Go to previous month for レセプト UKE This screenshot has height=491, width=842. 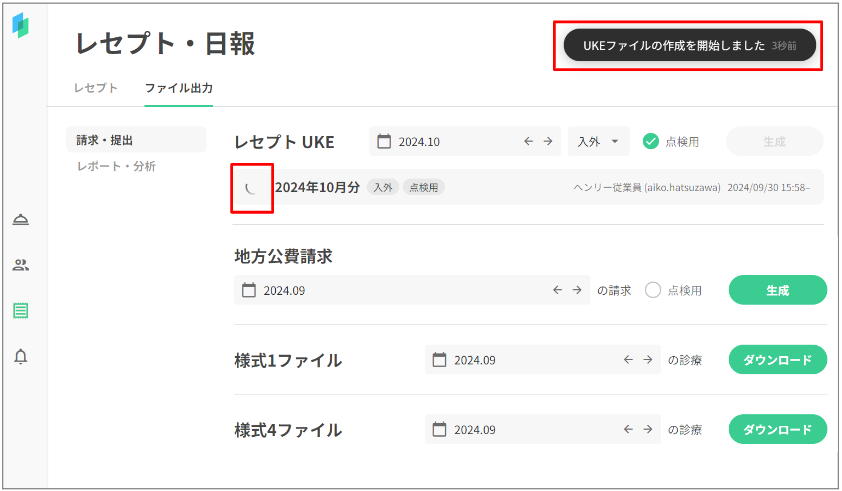(528, 142)
